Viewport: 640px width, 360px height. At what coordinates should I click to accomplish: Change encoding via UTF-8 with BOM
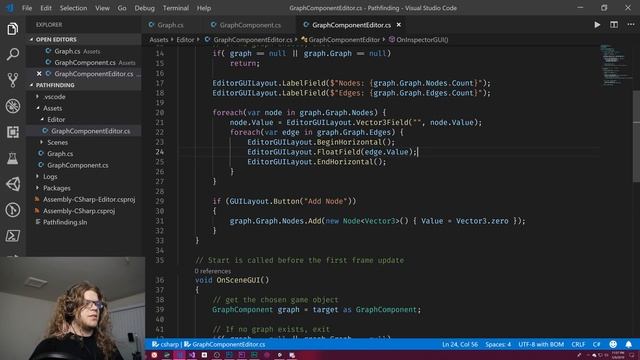tap(541, 344)
